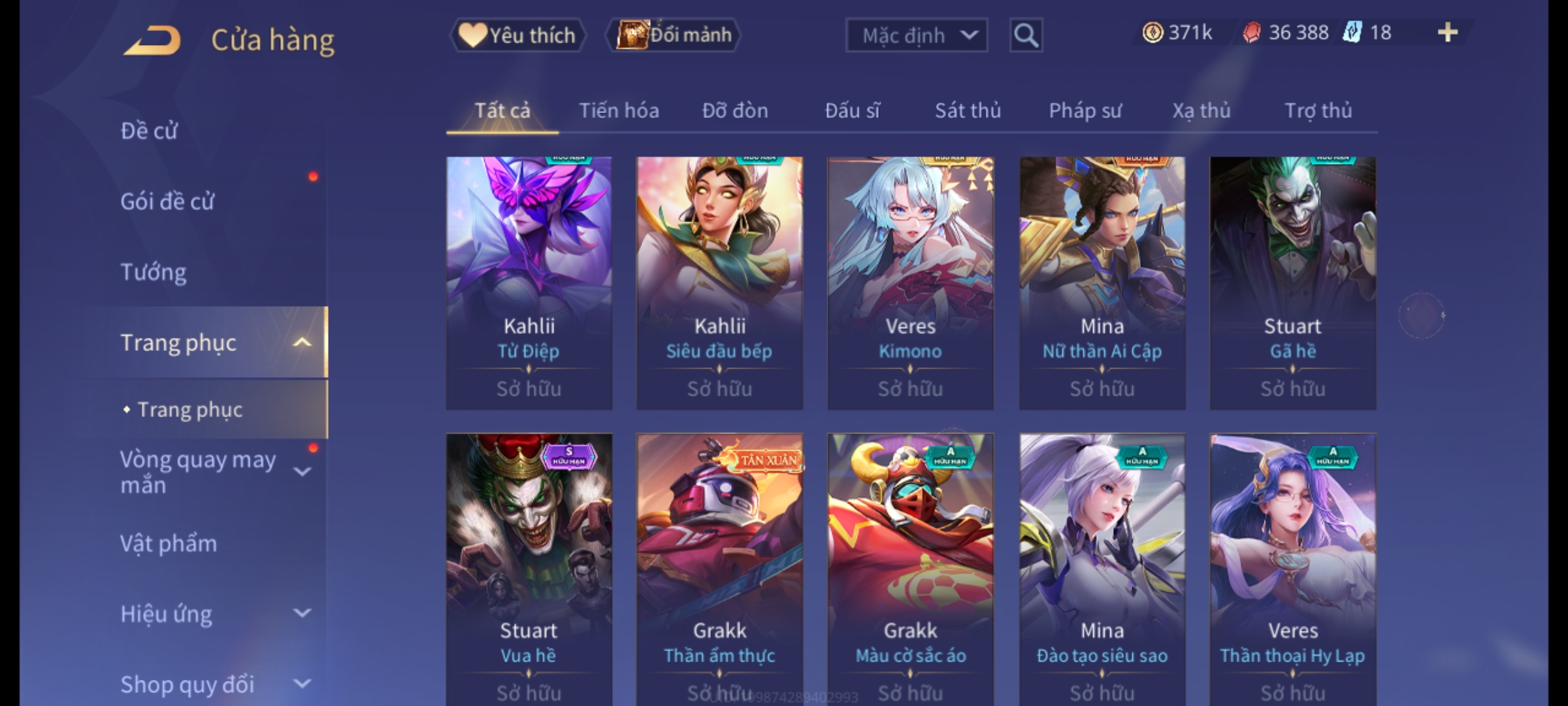Open Gói đề cử in sidebar
The height and width of the screenshot is (706, 1568).
(167, 201)
